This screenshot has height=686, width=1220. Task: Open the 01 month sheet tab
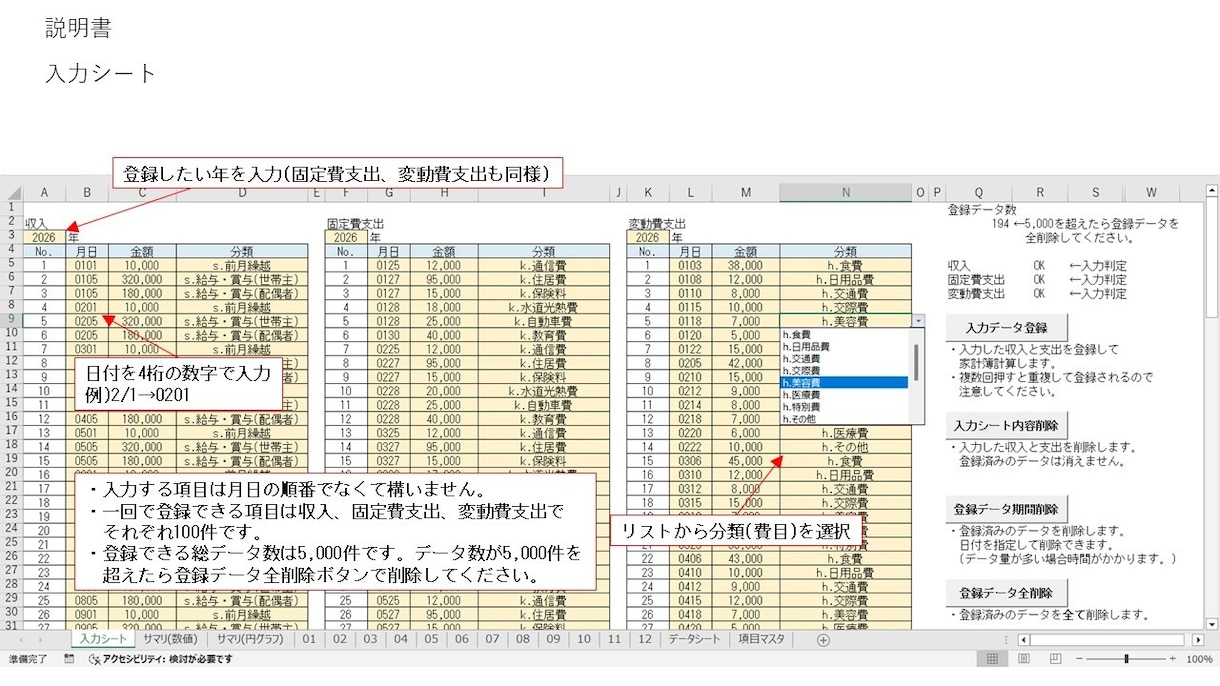pos(308,639)
